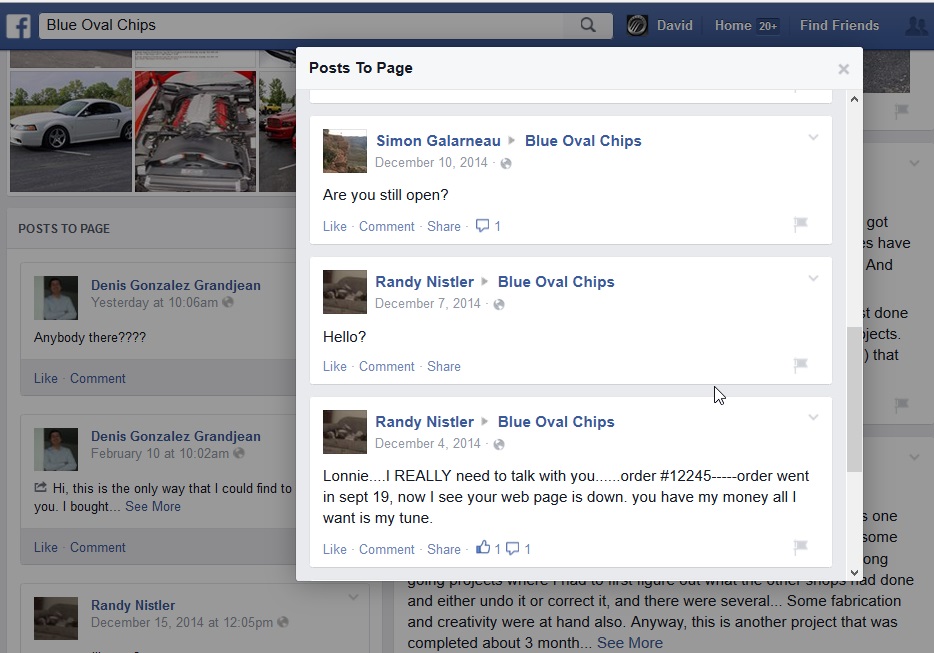Expand options arrow on Simon Galarneau's post

tap(813, 138)
